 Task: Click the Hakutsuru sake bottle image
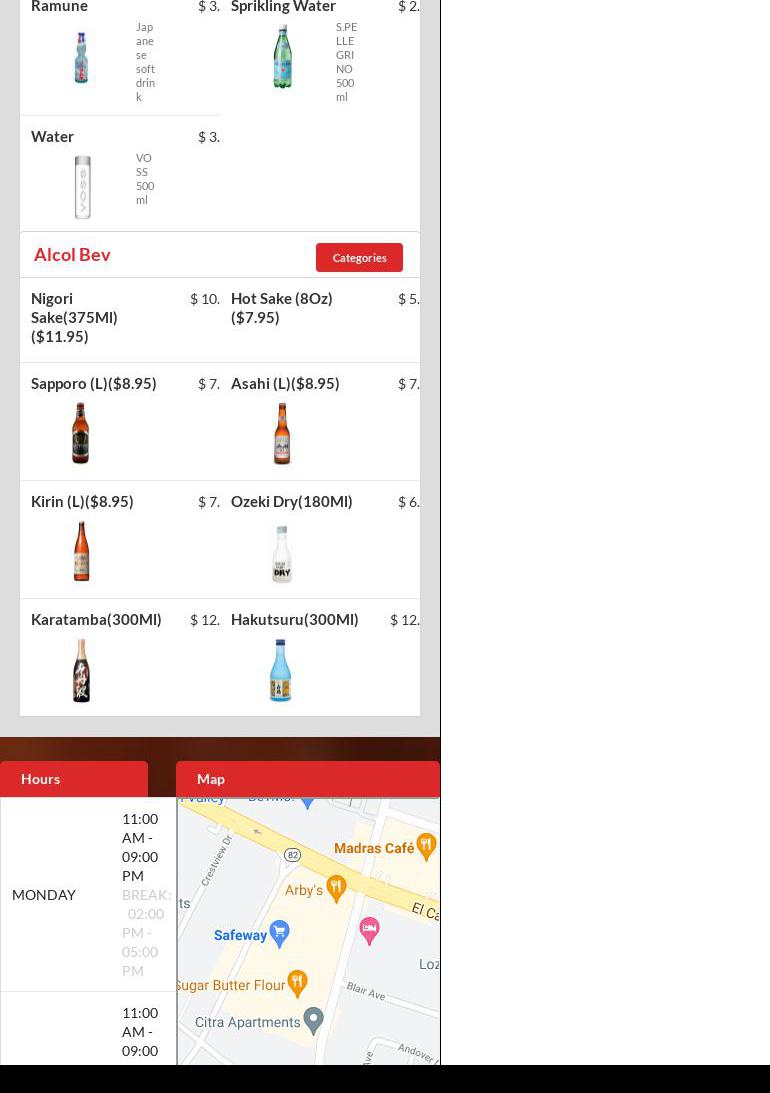click(x=281, y=670)
